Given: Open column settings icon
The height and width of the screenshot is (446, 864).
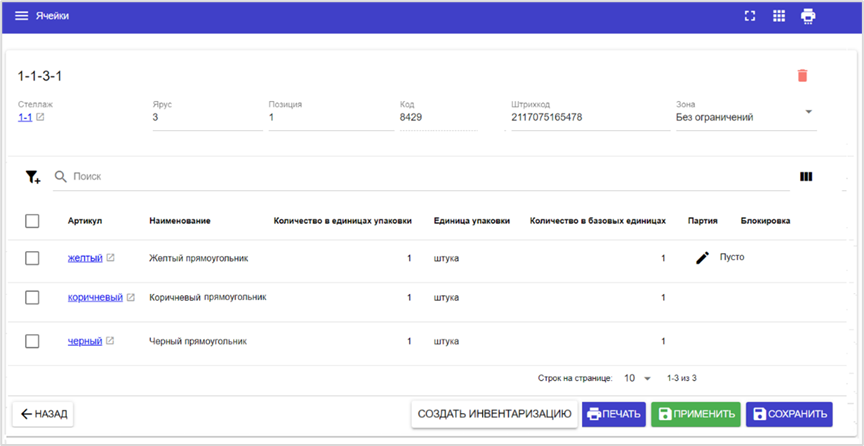Looking at the screenshot, I should click(x=806, y=177).
